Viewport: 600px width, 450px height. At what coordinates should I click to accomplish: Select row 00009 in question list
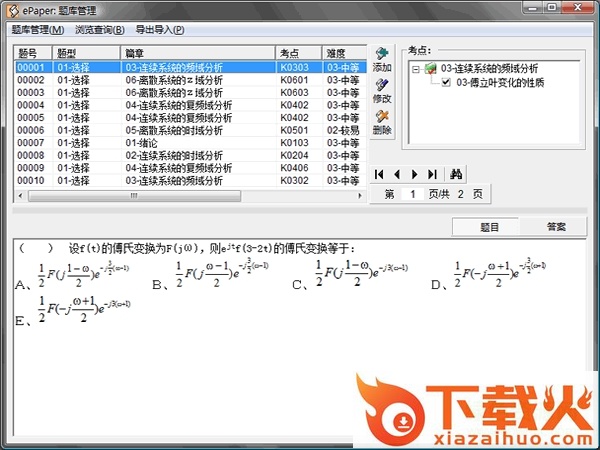coord(190,168)
